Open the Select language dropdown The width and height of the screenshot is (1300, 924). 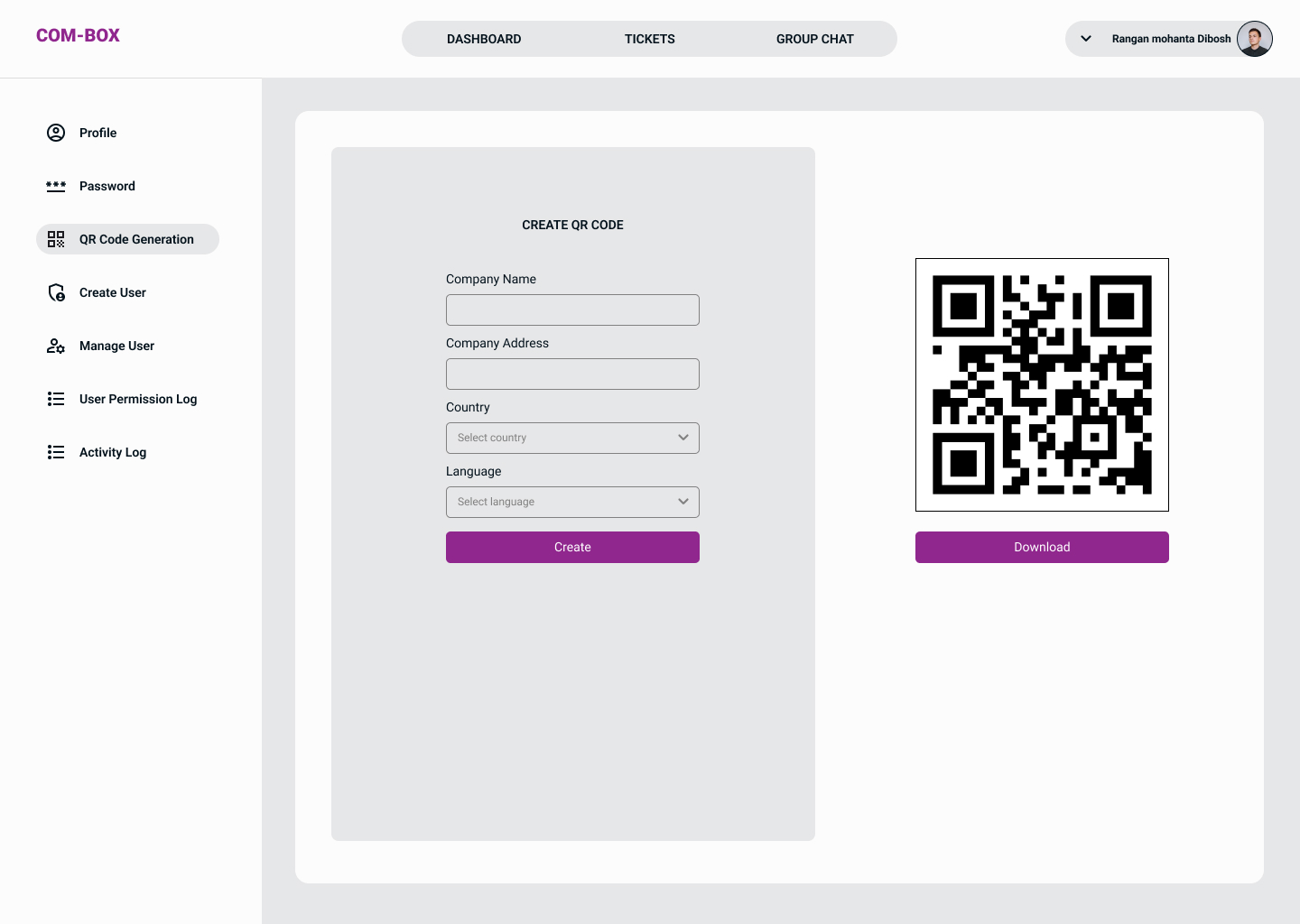tap(572, 502)
